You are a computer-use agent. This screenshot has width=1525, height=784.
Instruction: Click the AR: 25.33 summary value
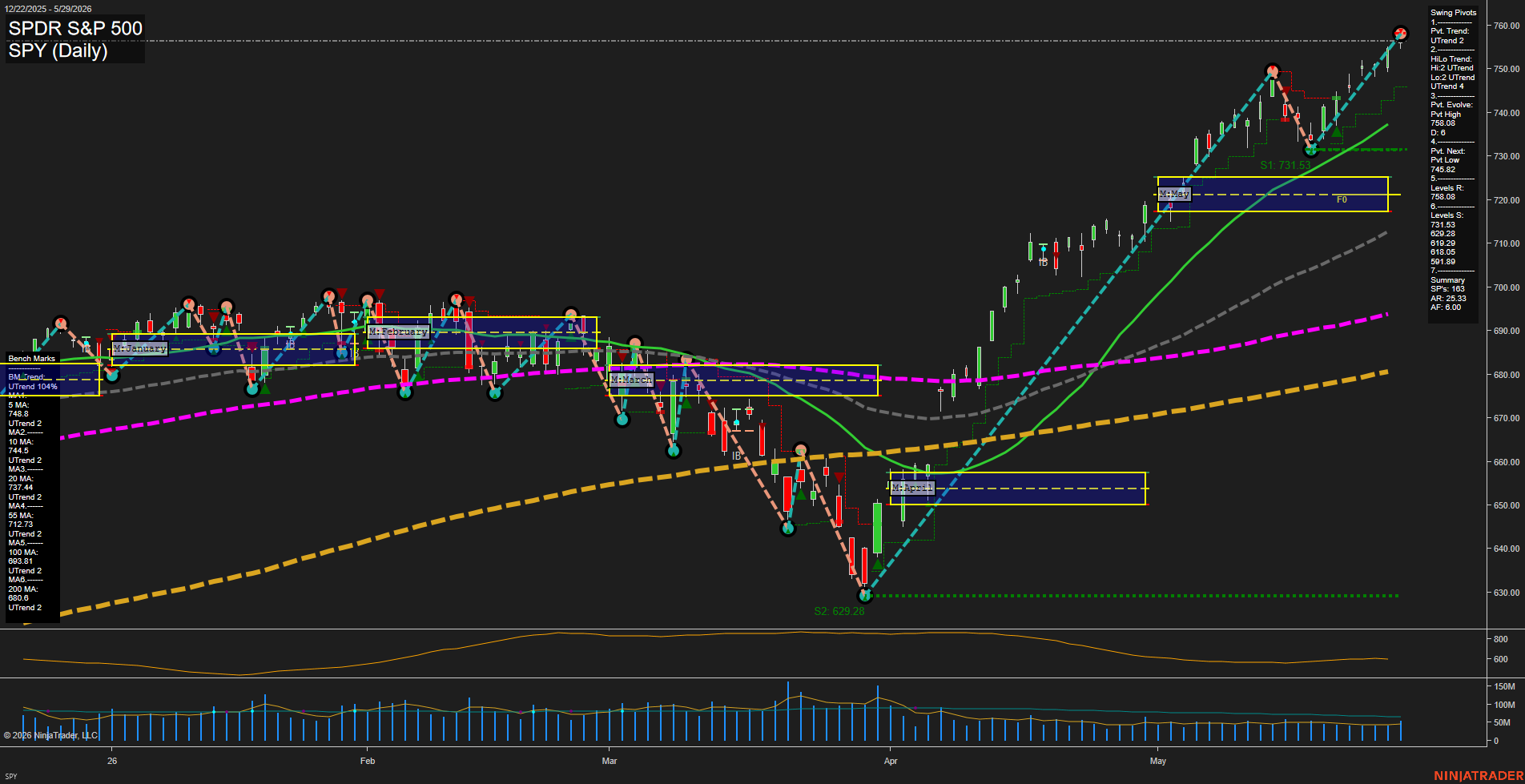[x=1449, y=299]
